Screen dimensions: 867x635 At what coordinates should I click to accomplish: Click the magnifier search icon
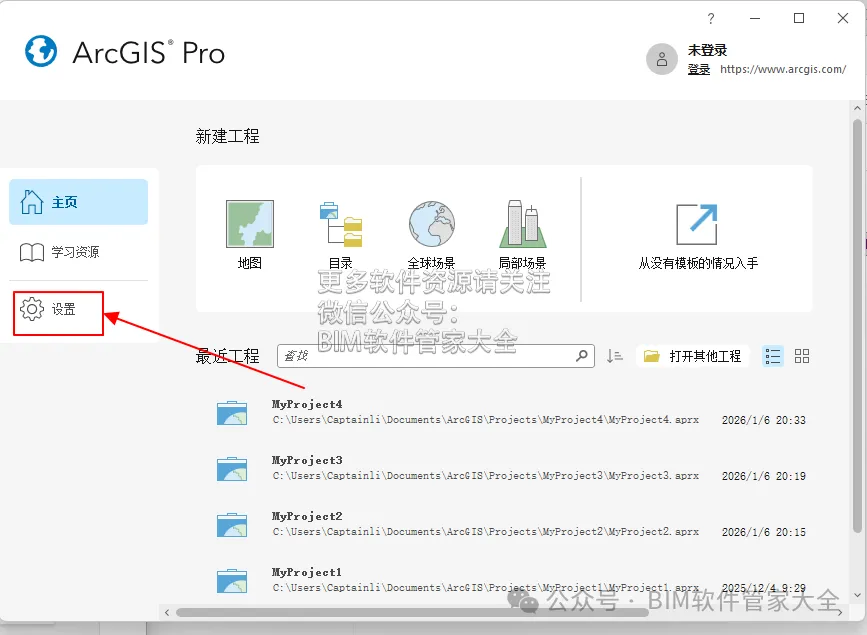(x=582, y=355)
